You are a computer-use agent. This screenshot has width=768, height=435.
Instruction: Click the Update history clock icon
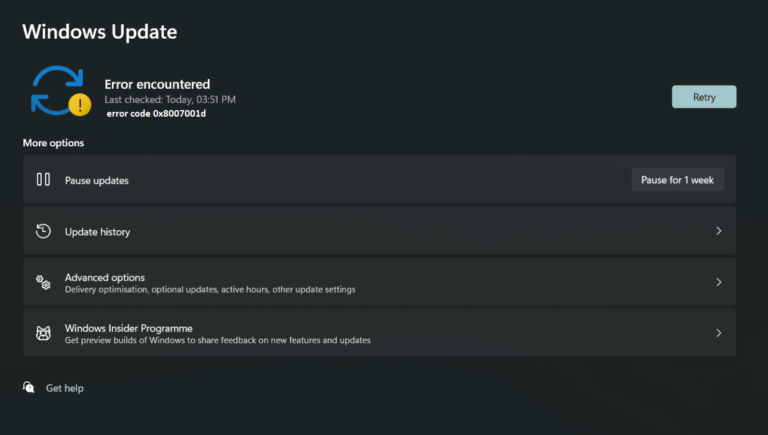(x=43, y=231)
